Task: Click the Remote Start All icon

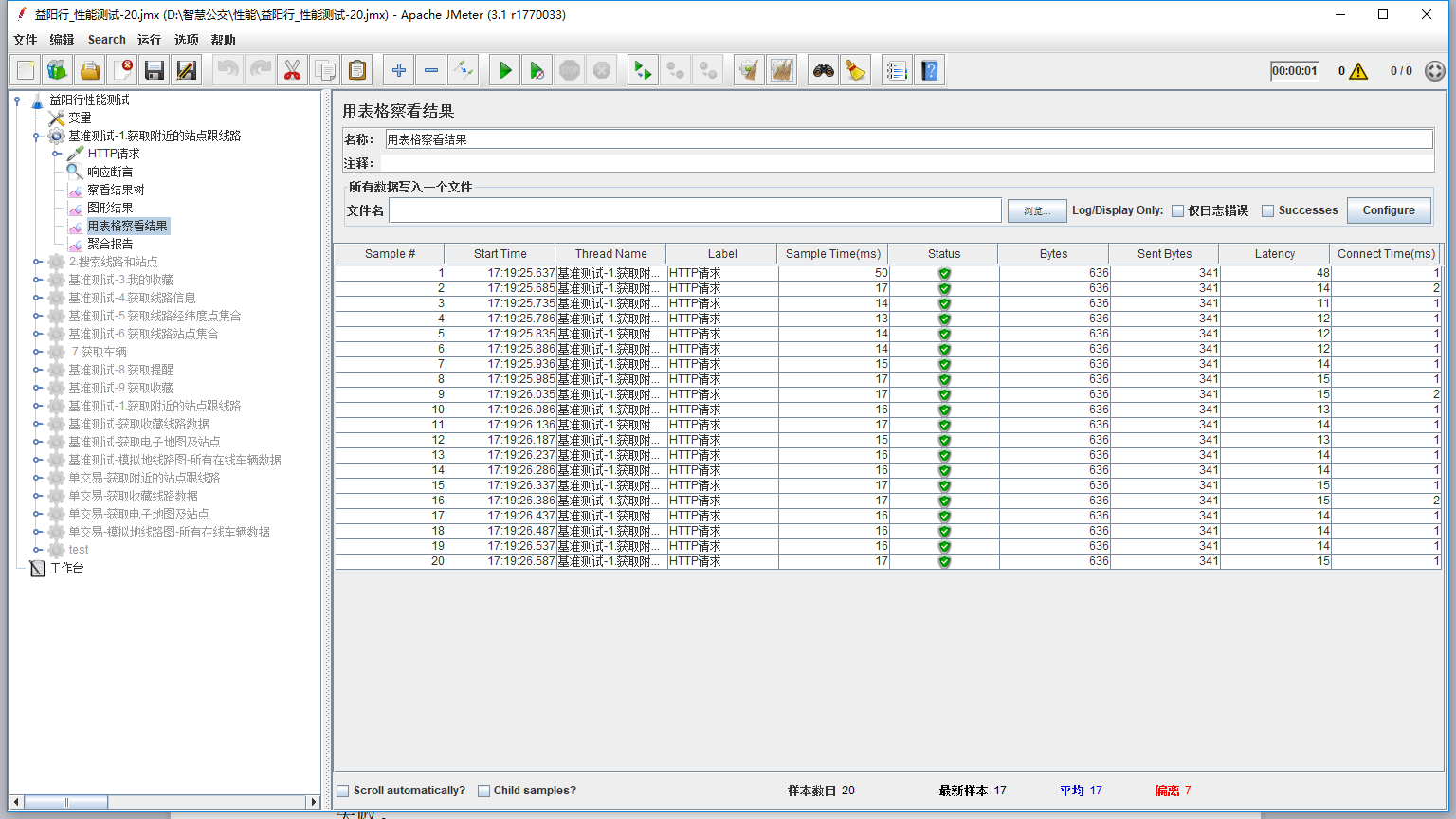Action: 643,70
